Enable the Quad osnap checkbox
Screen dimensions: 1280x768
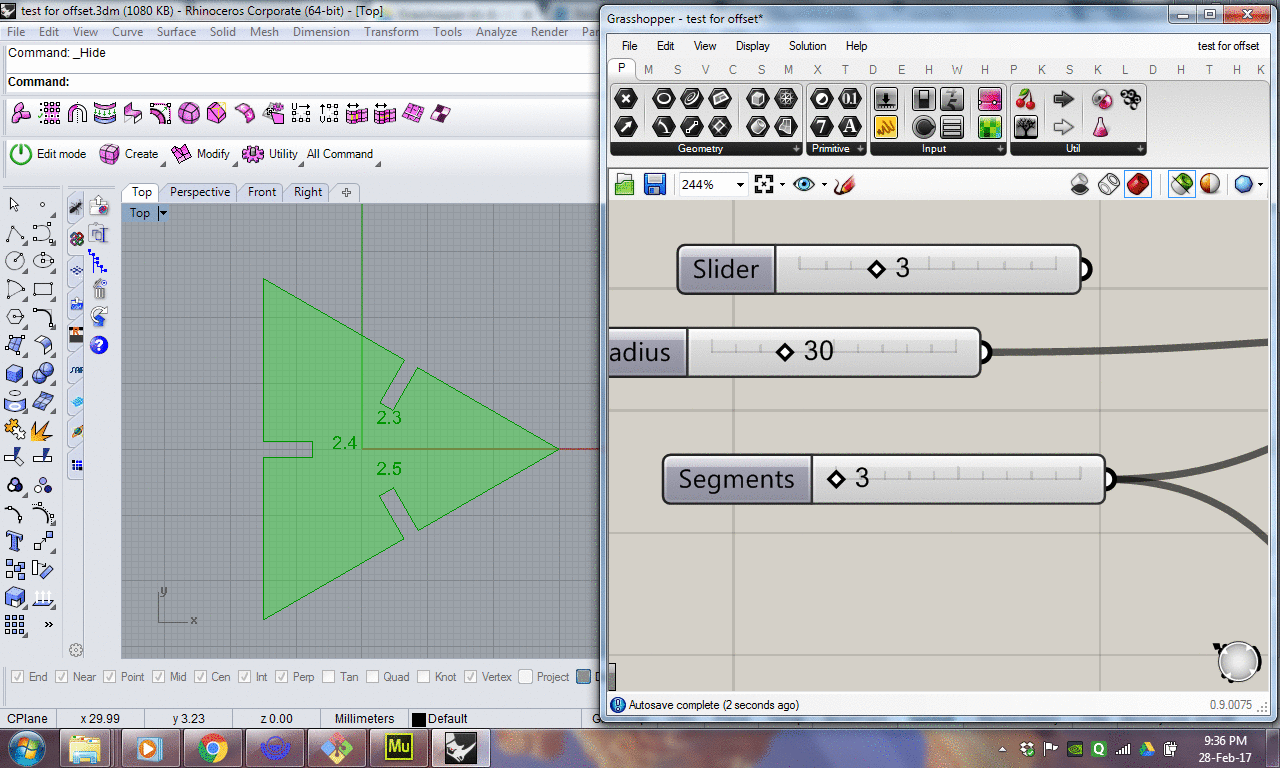pyautogui.click(x=372, y=677)
